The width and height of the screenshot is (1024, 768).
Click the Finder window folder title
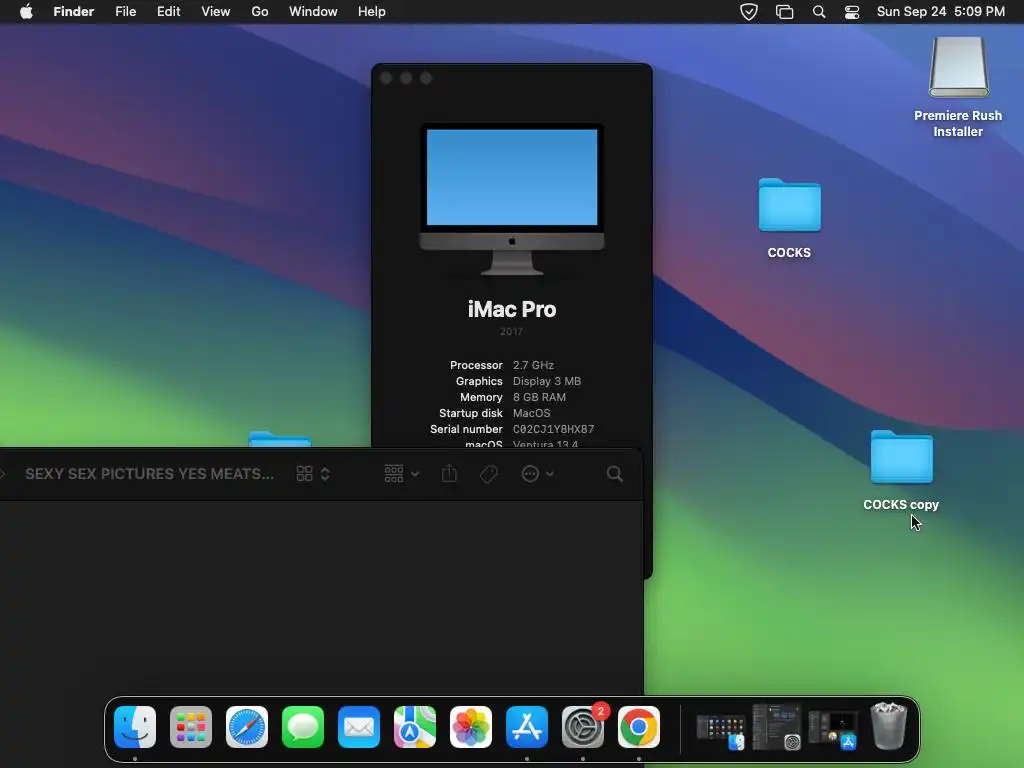[x=150, y=473]
